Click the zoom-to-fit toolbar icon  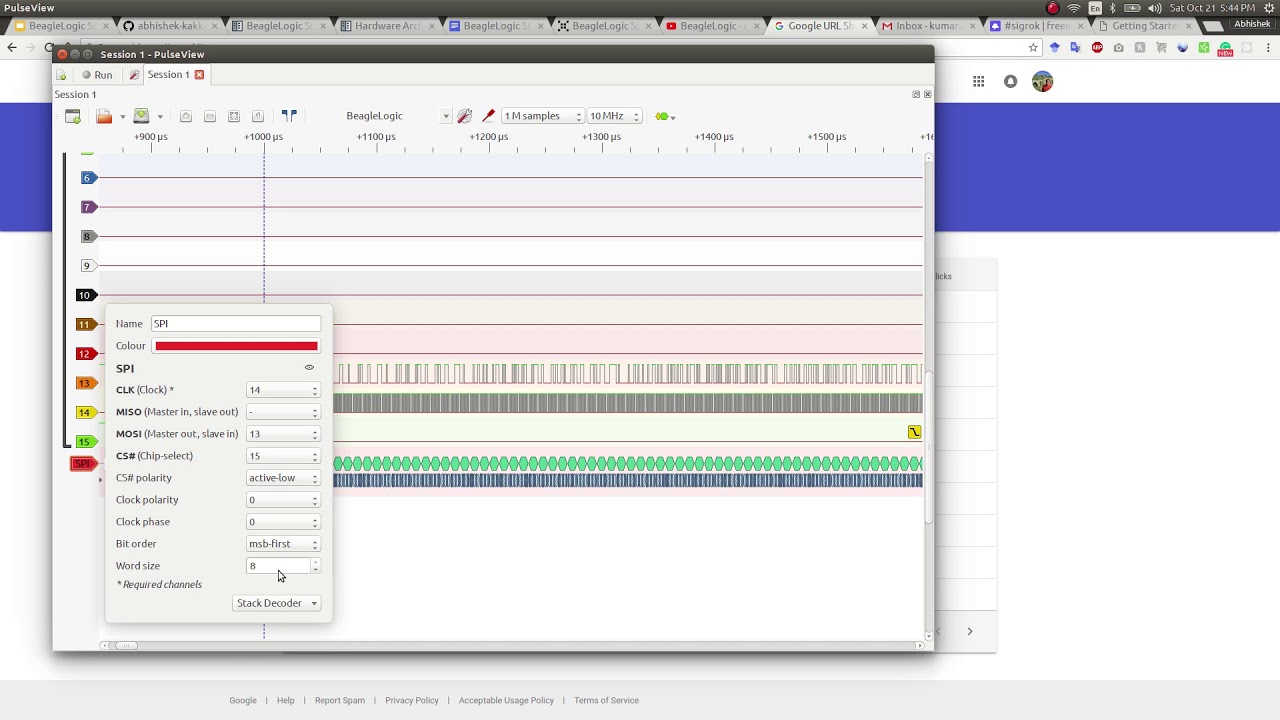tap(233, 116)
